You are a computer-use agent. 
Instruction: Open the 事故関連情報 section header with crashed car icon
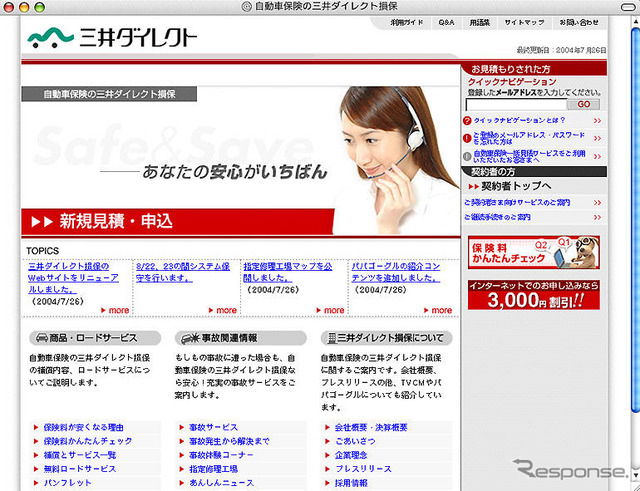point(240,338)
